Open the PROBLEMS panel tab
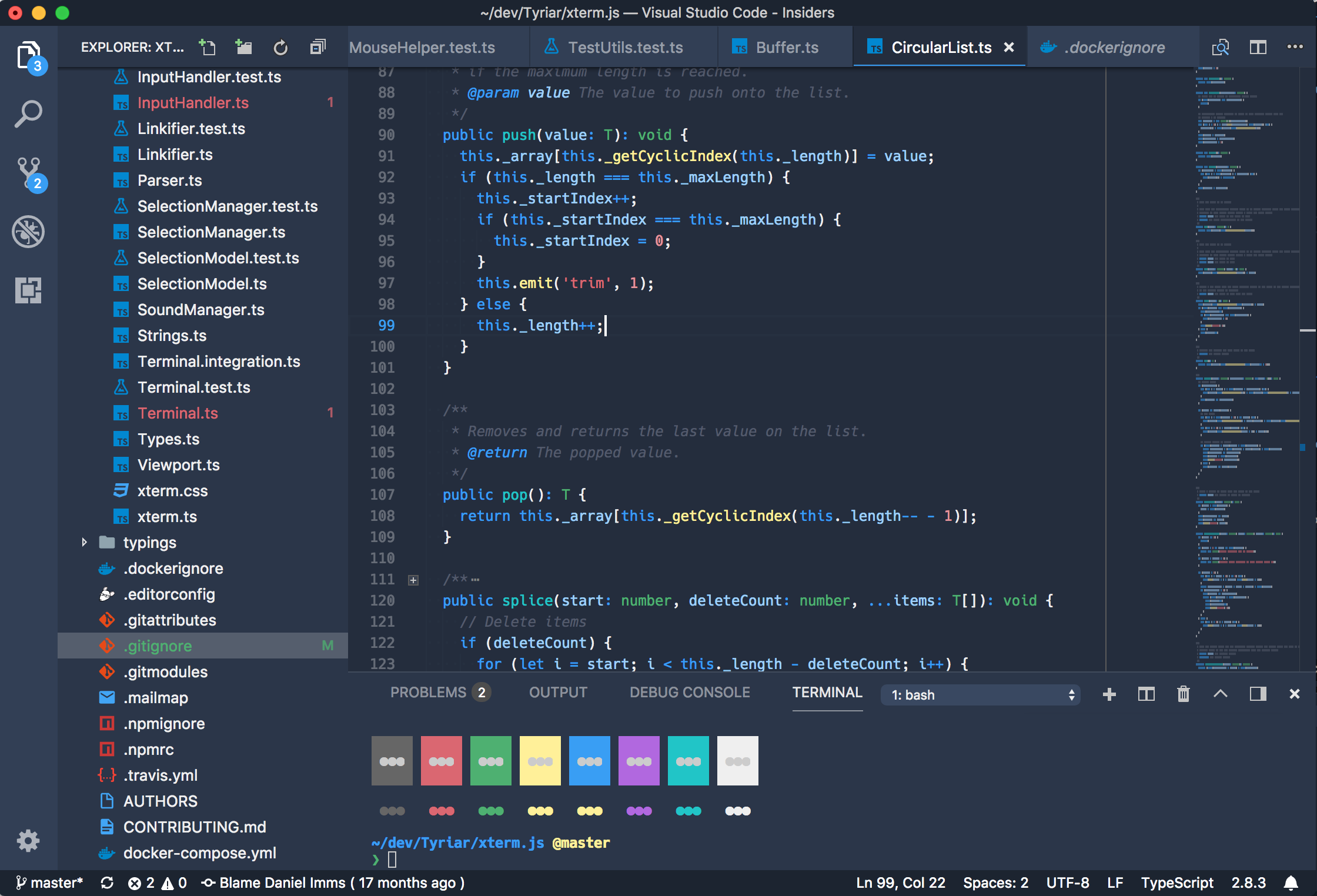The height and width of the screenshot is (896, 1317). [x=429, y=693]
